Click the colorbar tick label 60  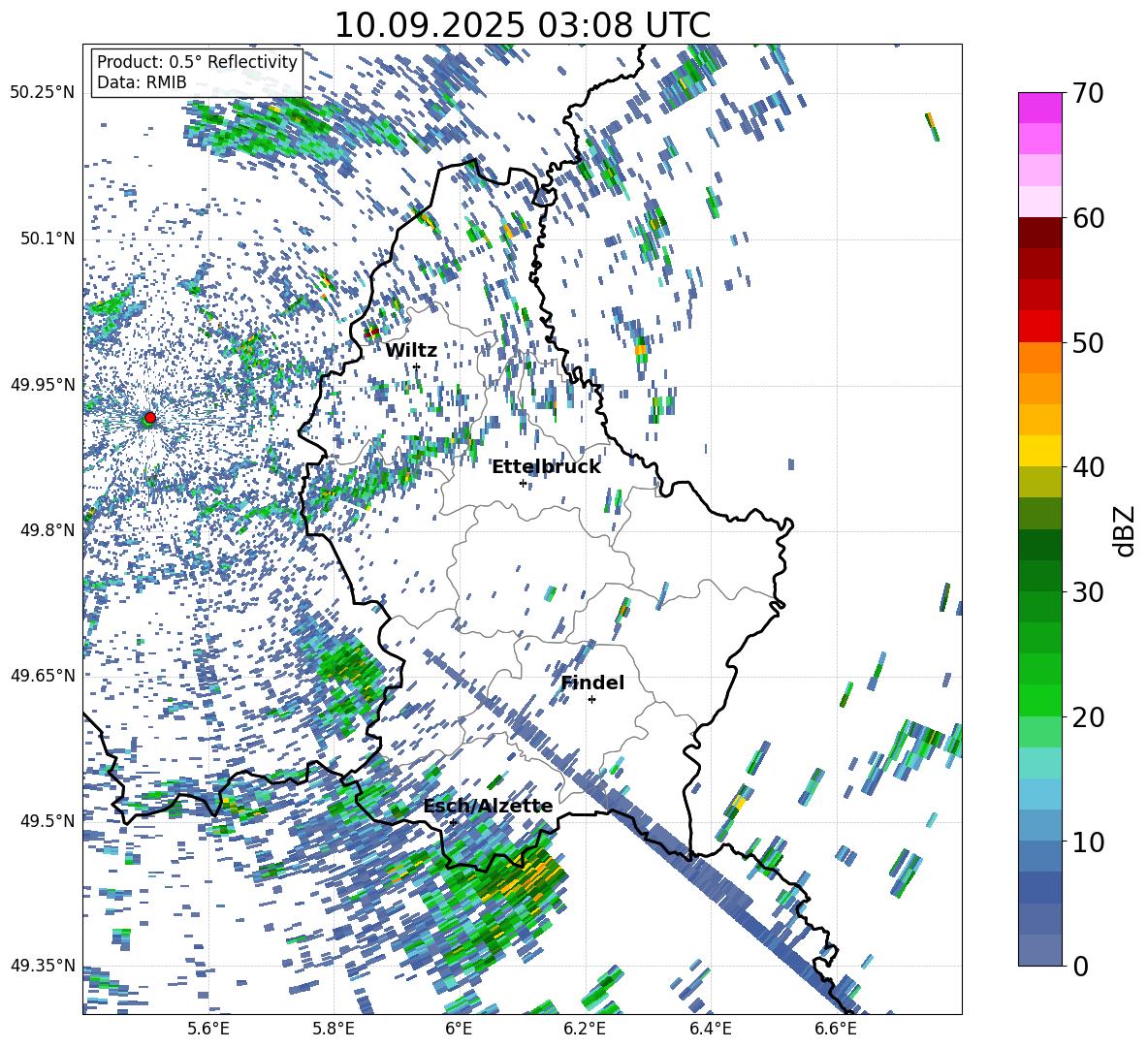[x=1087, y=218]
